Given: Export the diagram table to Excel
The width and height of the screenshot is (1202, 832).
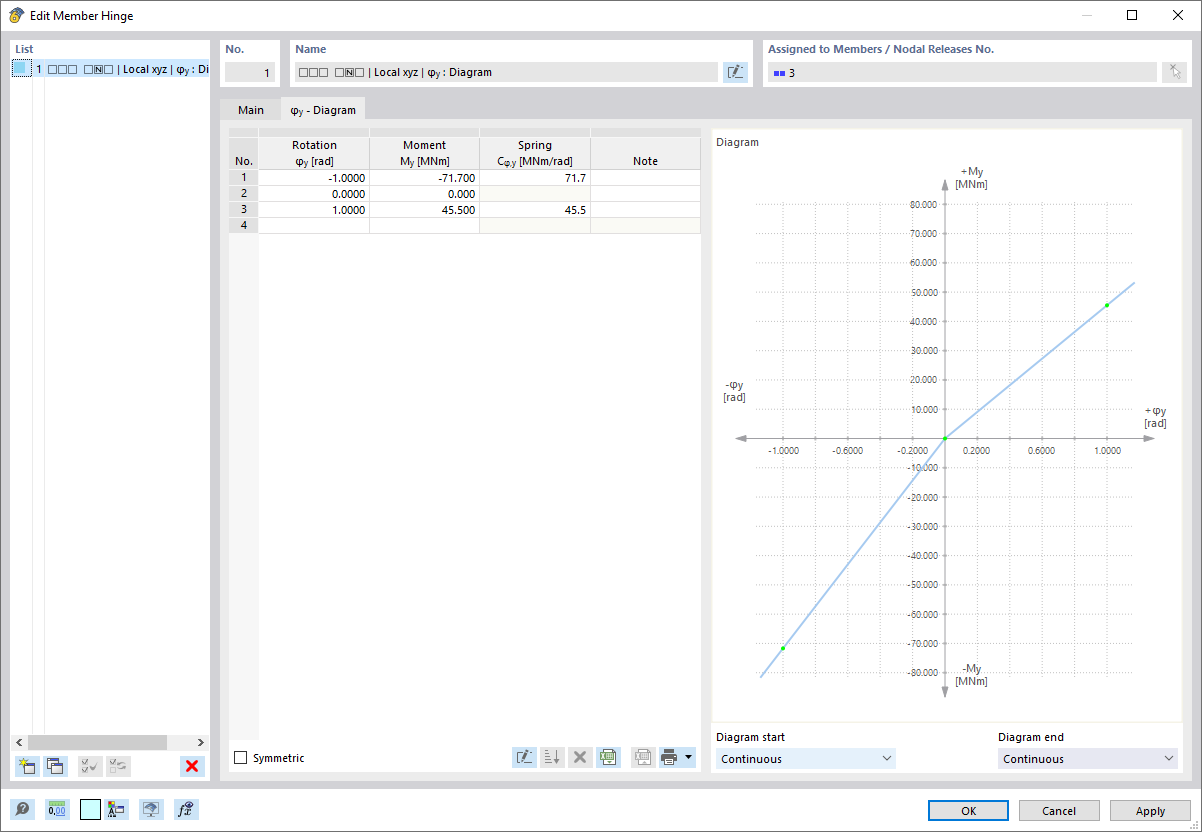Looking at the screenshot, I should (608, 757).
